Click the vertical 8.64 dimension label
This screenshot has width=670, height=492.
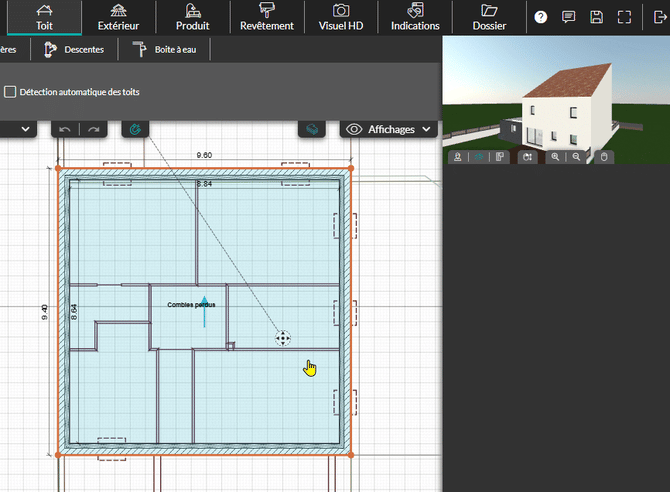[74, 312]
